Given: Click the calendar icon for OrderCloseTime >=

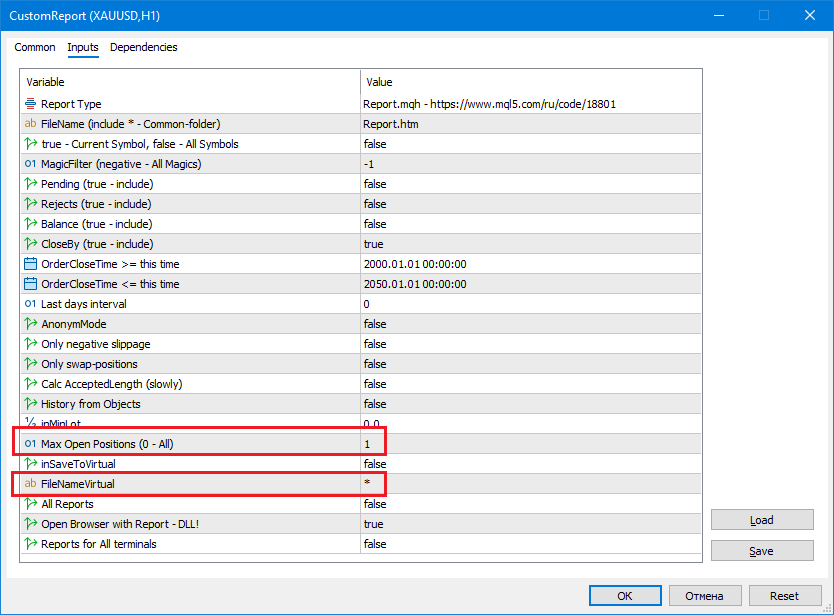Looking at the screenshot, I should pos(30,264).
